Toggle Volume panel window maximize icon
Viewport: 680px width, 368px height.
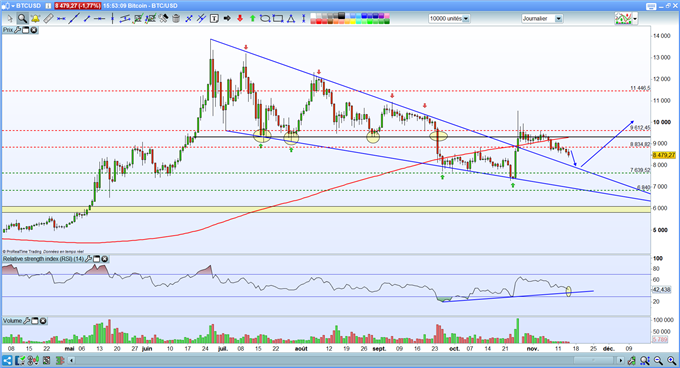(x=35, y=321)
